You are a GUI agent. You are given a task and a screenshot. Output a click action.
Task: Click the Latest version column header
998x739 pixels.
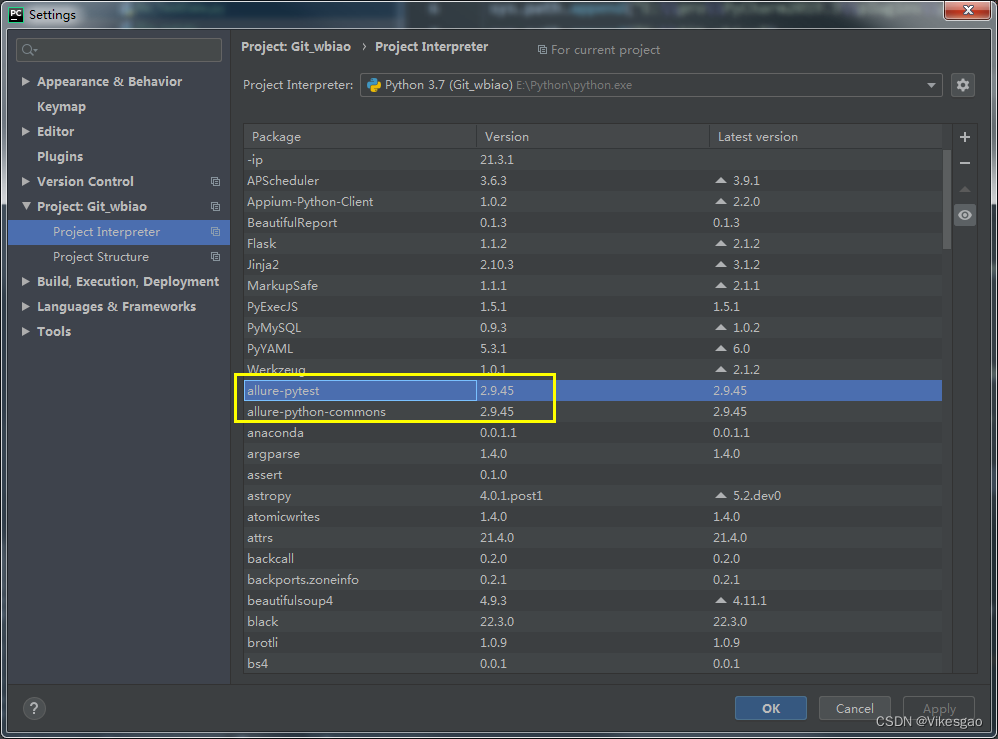826,137
